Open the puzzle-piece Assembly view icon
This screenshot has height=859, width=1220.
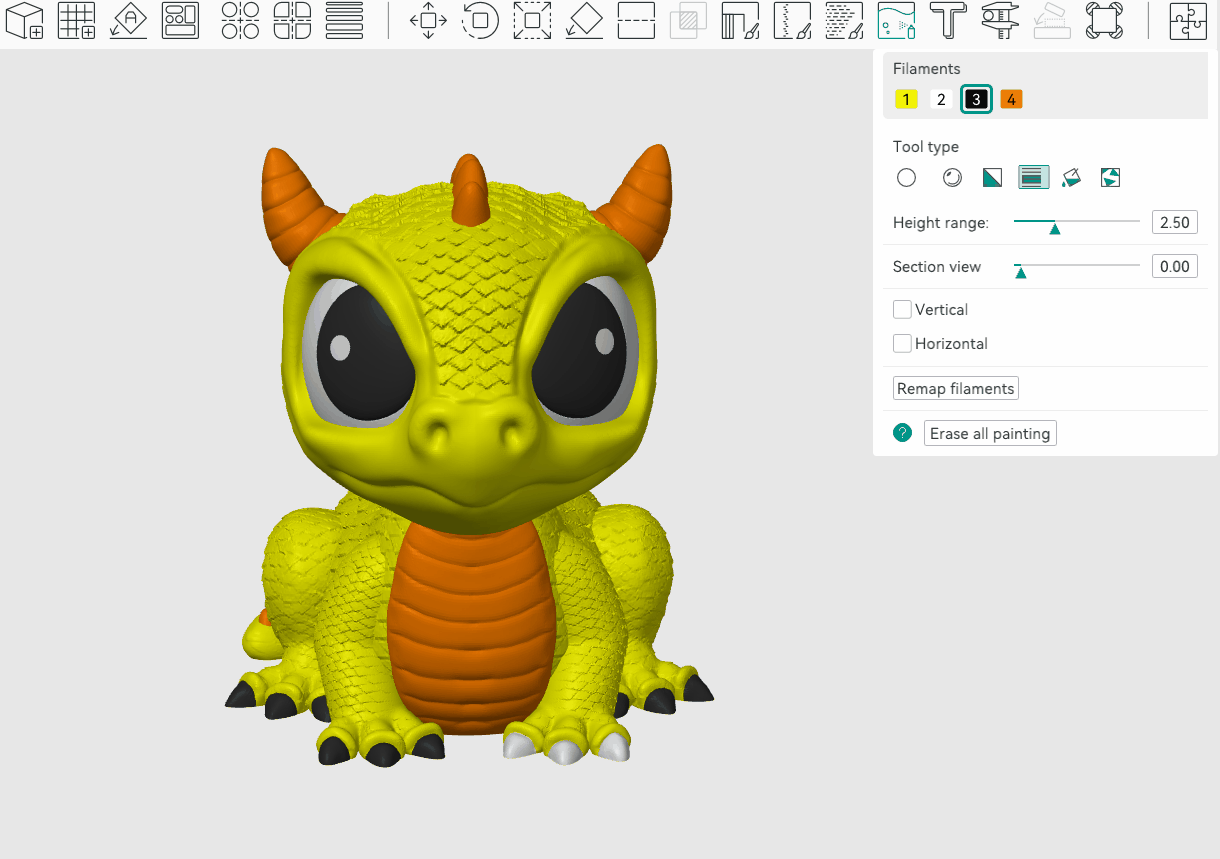1188,20
